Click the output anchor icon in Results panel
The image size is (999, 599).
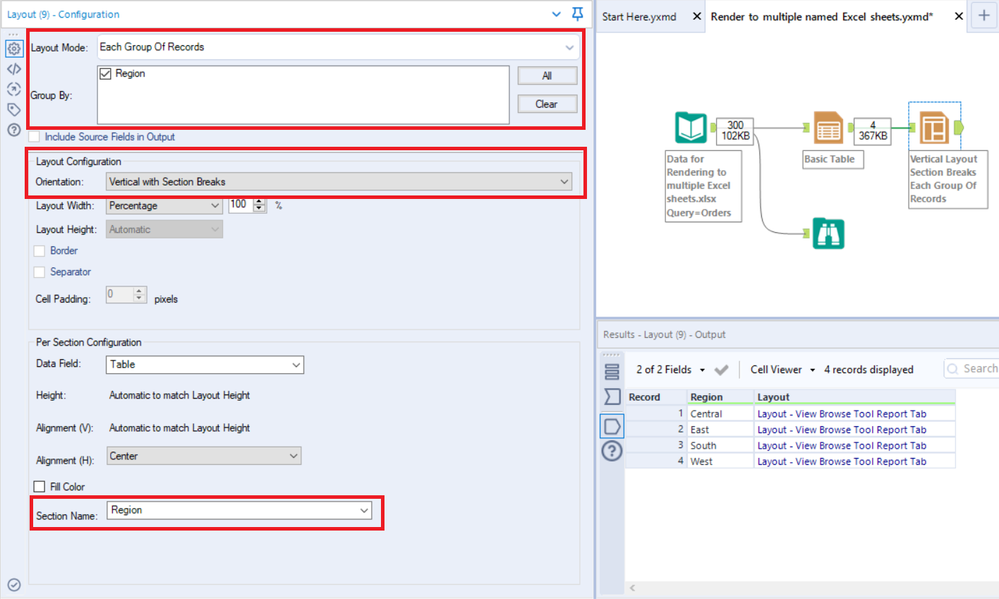613,425
